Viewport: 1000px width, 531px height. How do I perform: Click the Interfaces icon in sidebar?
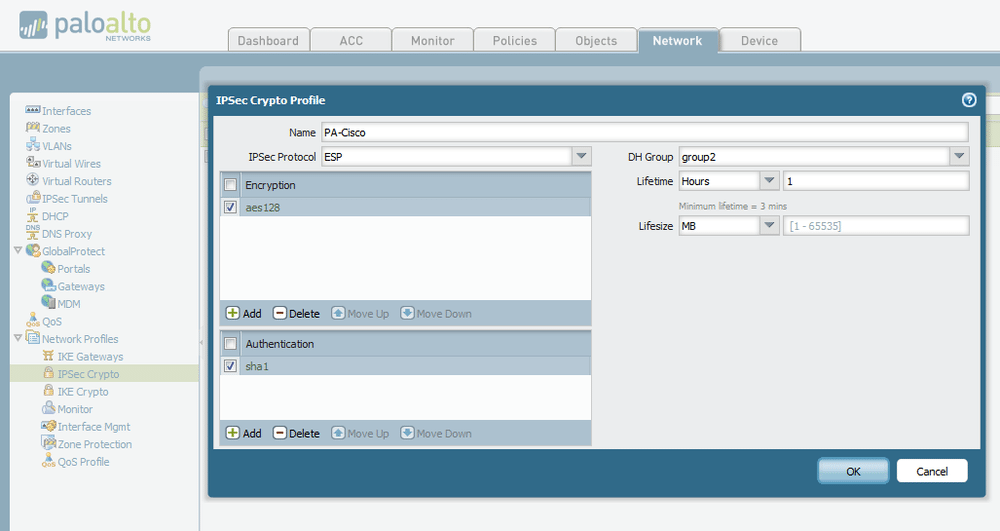tap(32, 111)
